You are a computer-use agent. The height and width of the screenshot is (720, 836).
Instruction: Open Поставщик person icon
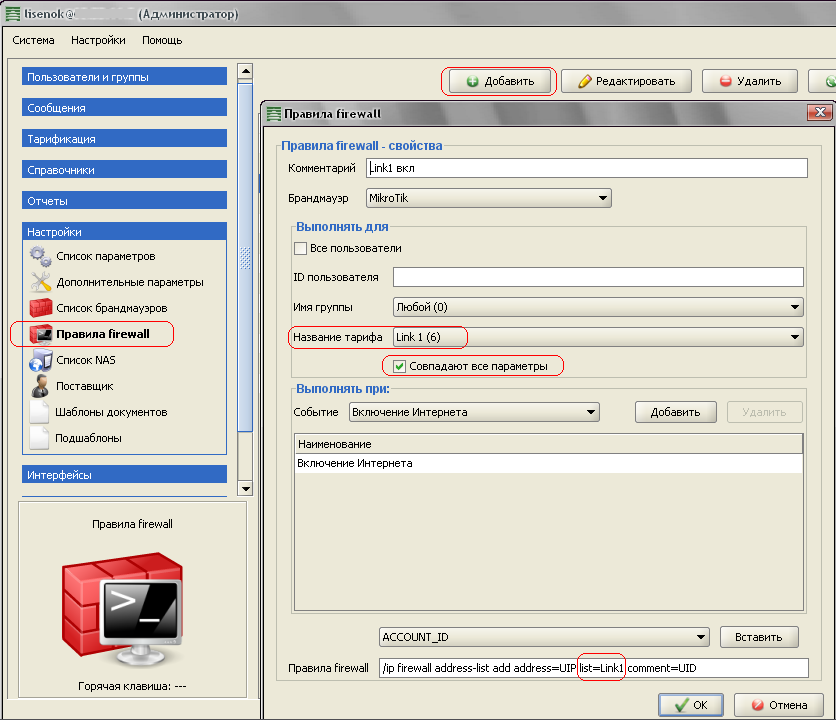point(40,386)
